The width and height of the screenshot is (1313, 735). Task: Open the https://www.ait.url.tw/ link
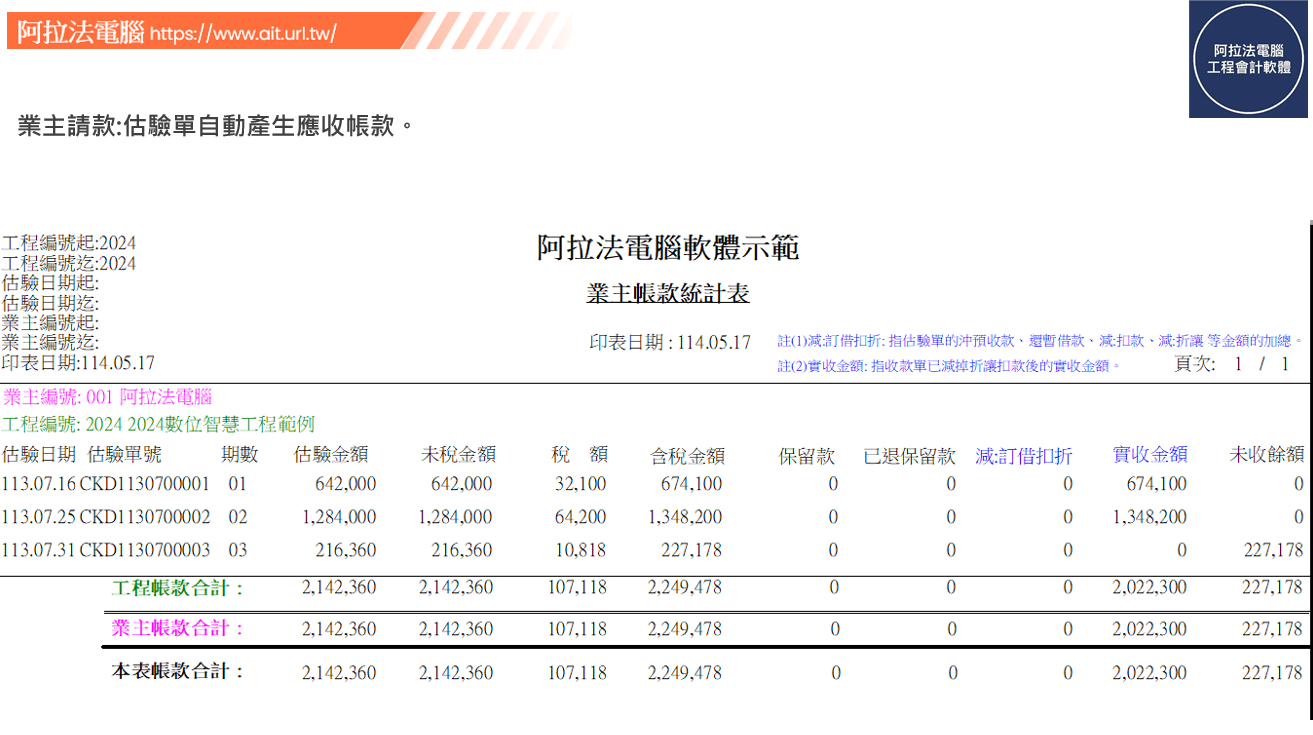(243, 33)
